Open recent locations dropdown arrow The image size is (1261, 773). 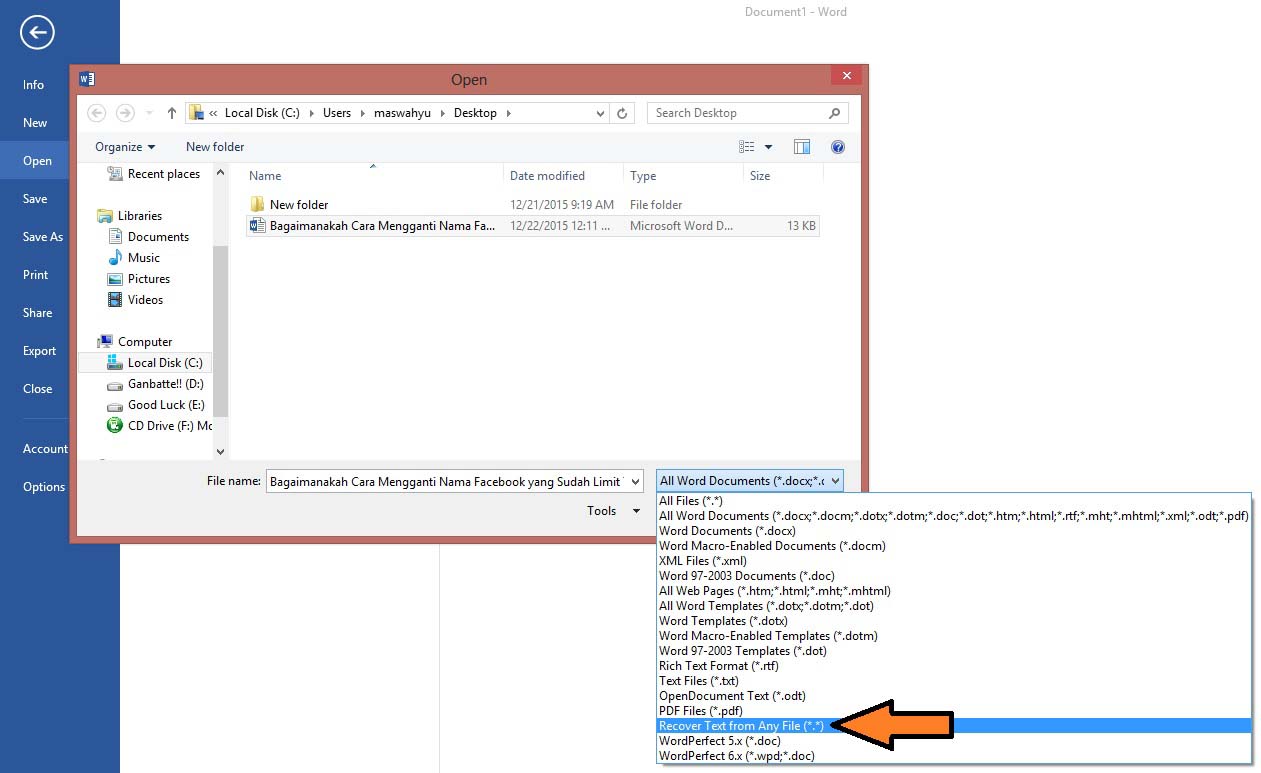[x=150, y=114]
